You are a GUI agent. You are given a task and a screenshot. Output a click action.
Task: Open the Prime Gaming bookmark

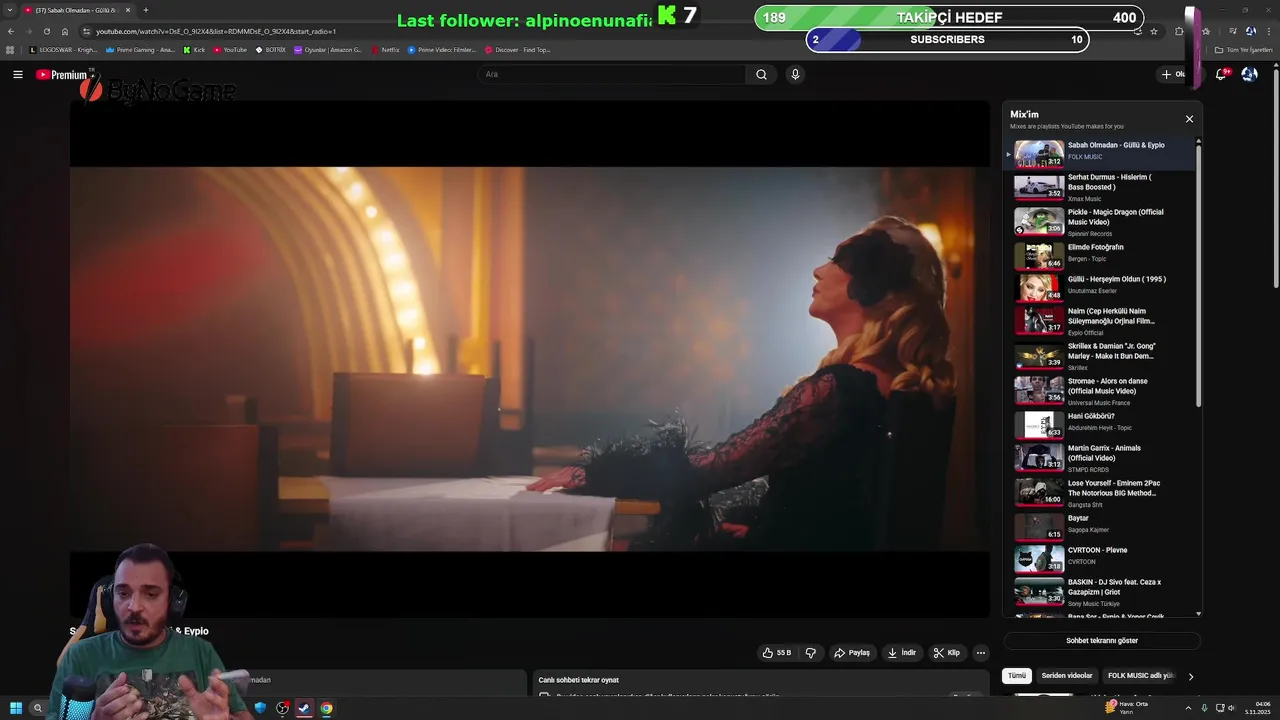140,50
